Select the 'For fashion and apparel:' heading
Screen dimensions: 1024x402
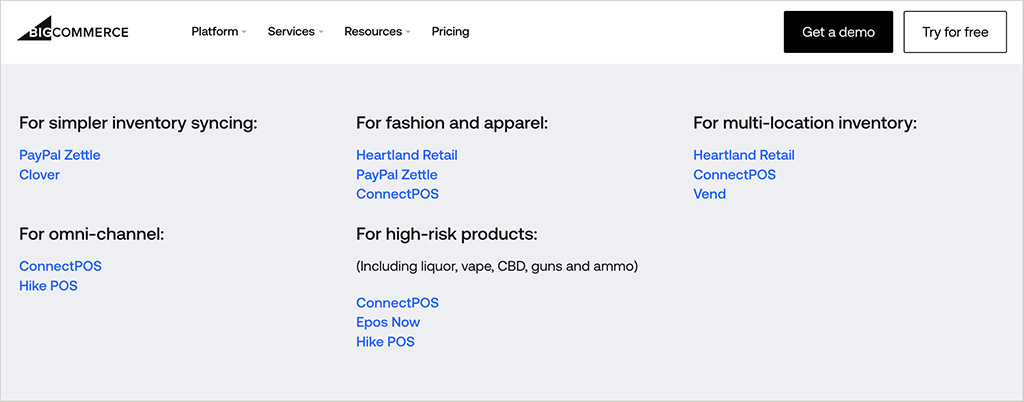click(x=452, y=123)
